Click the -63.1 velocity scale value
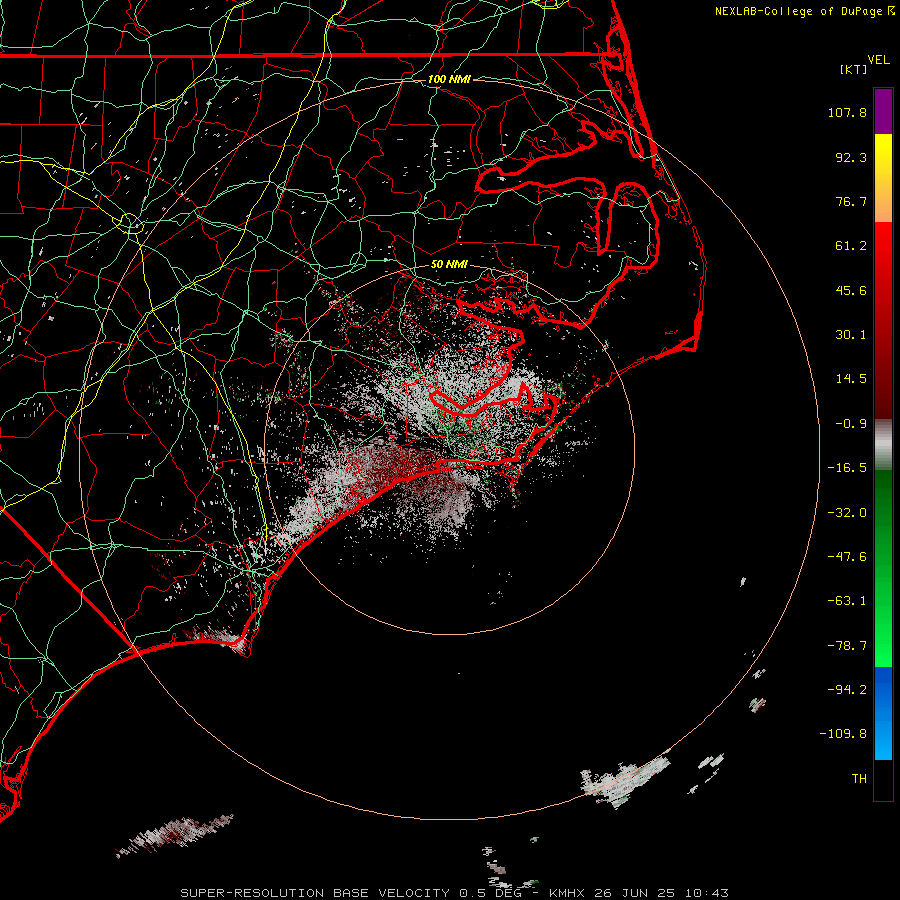This screenshot has width=900, height=900. click(847, 601)
